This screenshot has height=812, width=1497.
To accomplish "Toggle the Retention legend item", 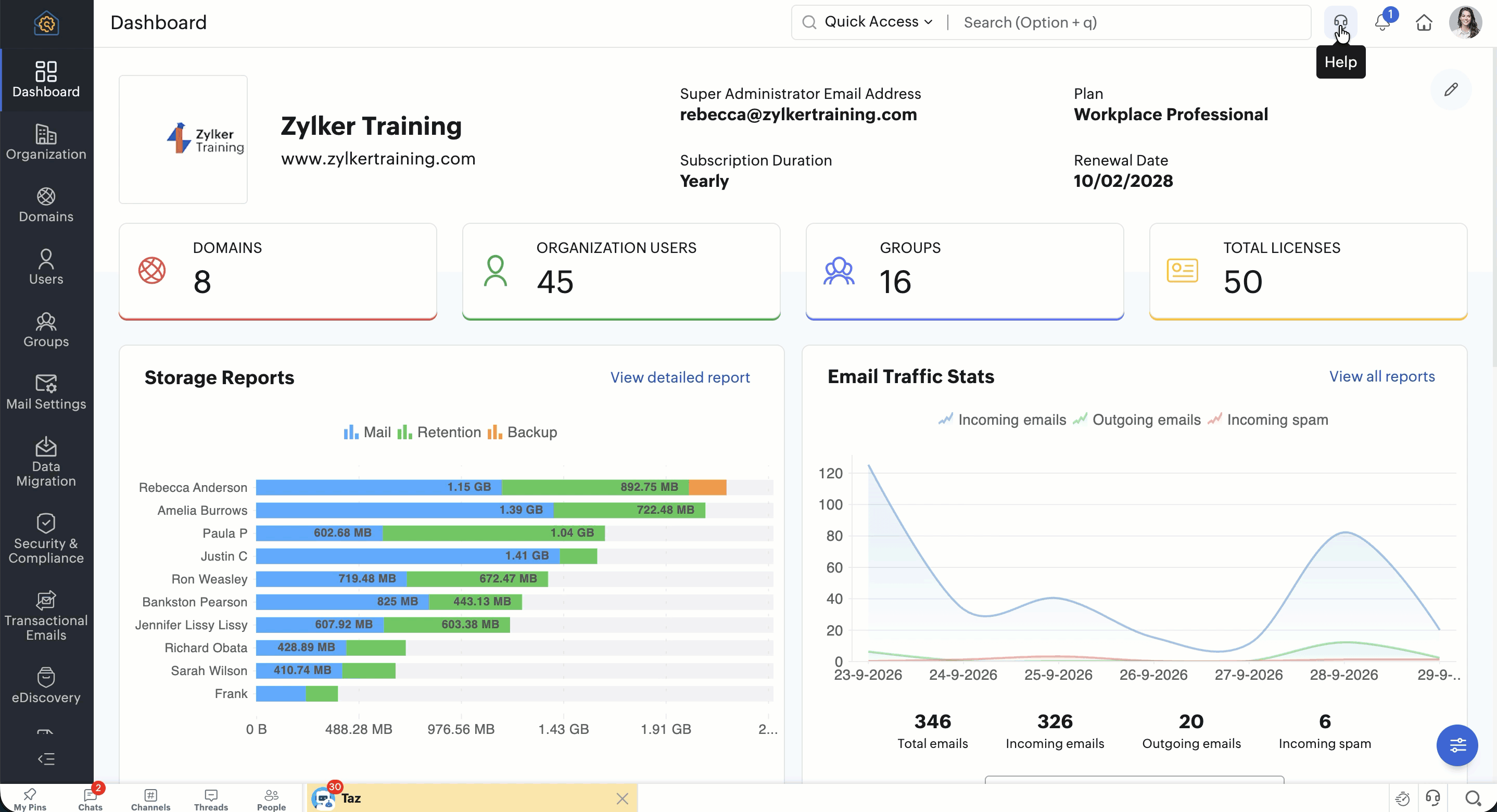I will (439, 432).
